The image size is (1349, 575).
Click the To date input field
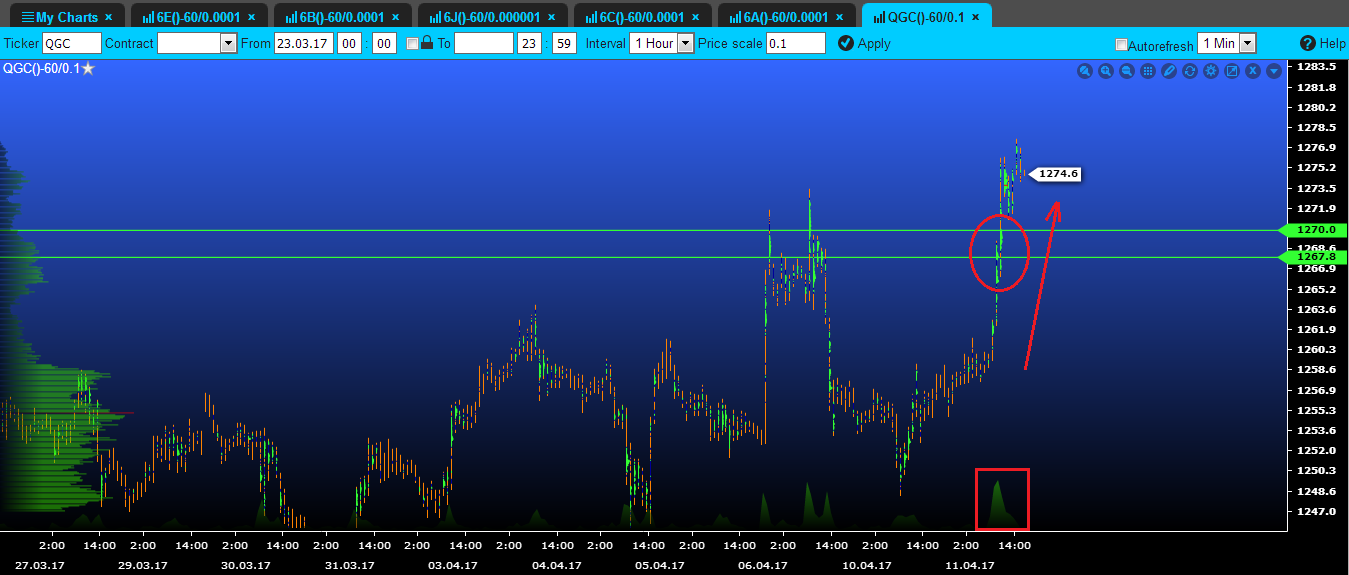(x=484, y=43)
